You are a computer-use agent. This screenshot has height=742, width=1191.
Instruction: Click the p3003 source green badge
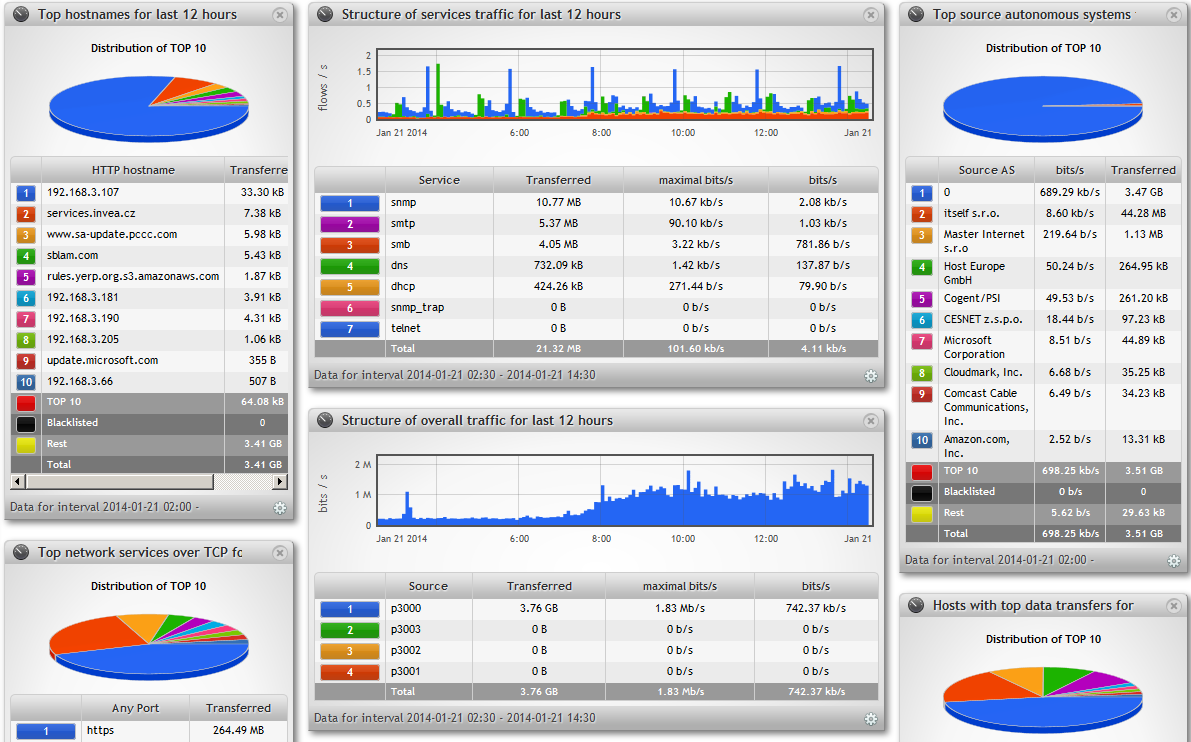[x=349, y=630]
